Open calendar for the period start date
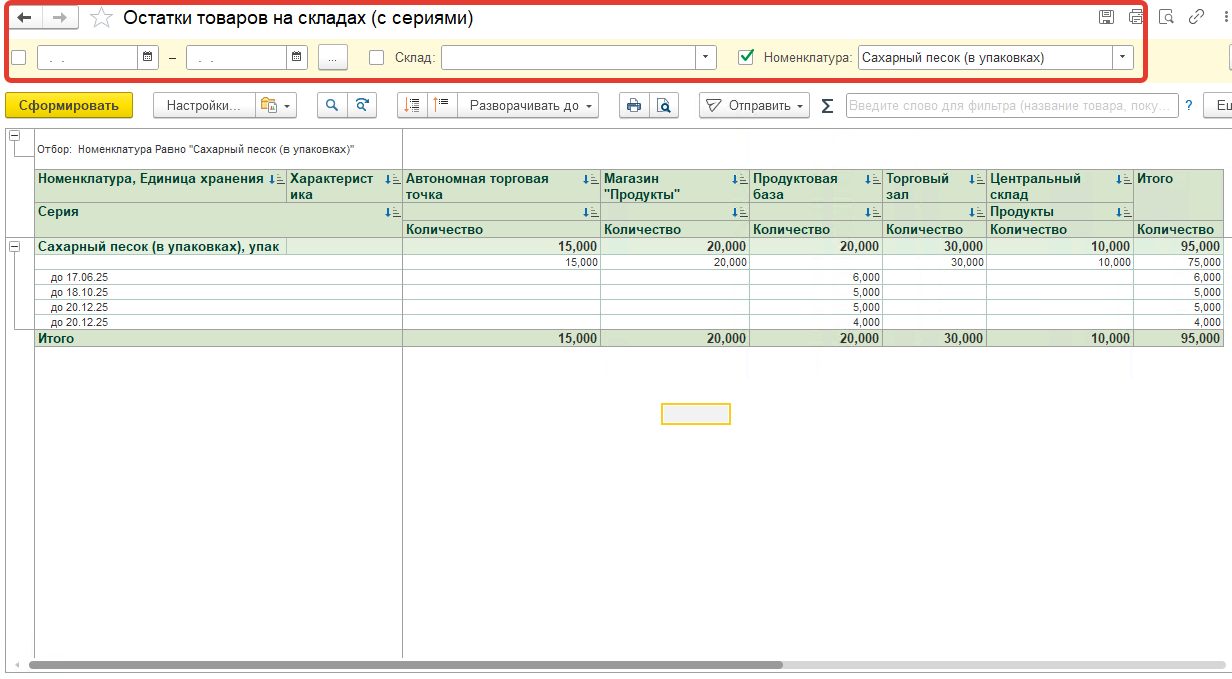1232x679 pixels. pyautogui.click(x=148, y=57)
